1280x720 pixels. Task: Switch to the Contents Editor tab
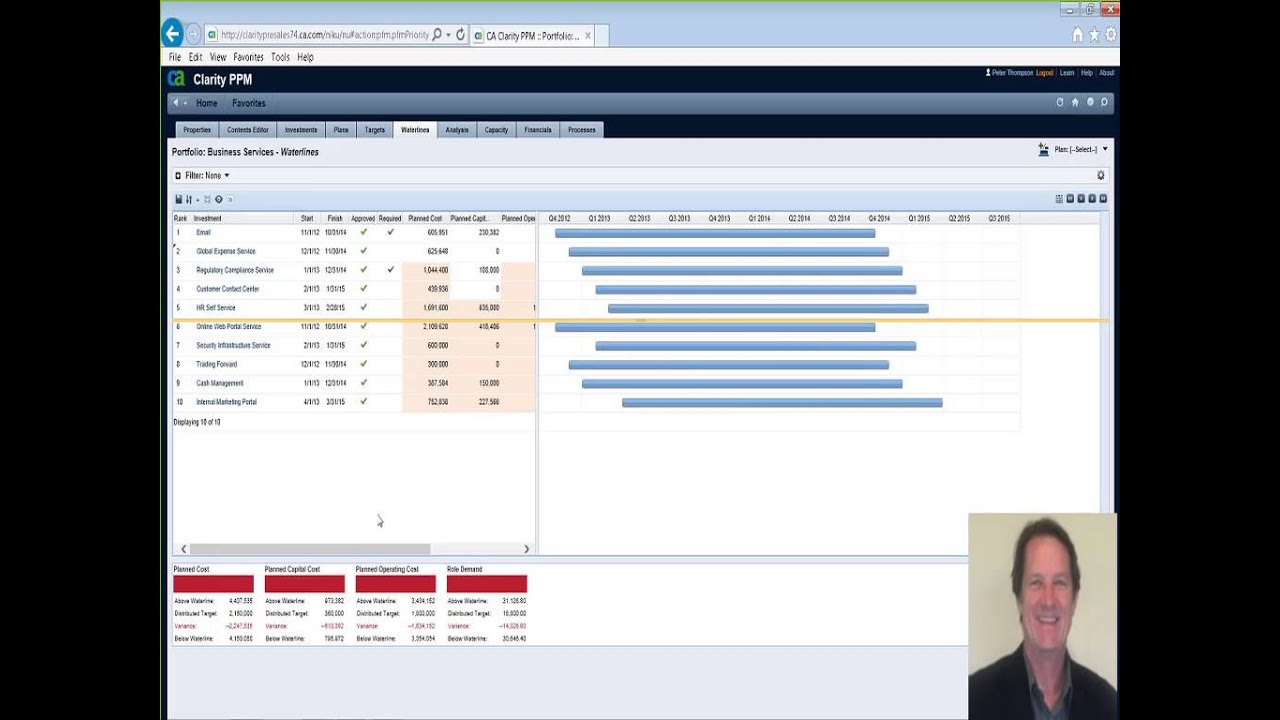tap(248, 130)
